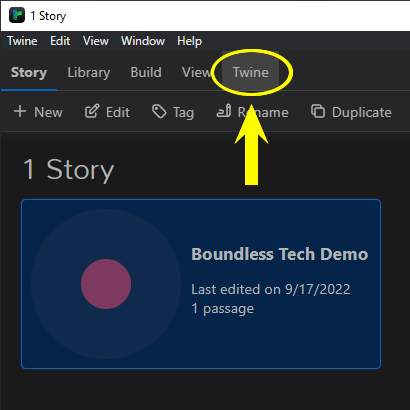Click the large 1 Story heading

(x=69, y=169)
